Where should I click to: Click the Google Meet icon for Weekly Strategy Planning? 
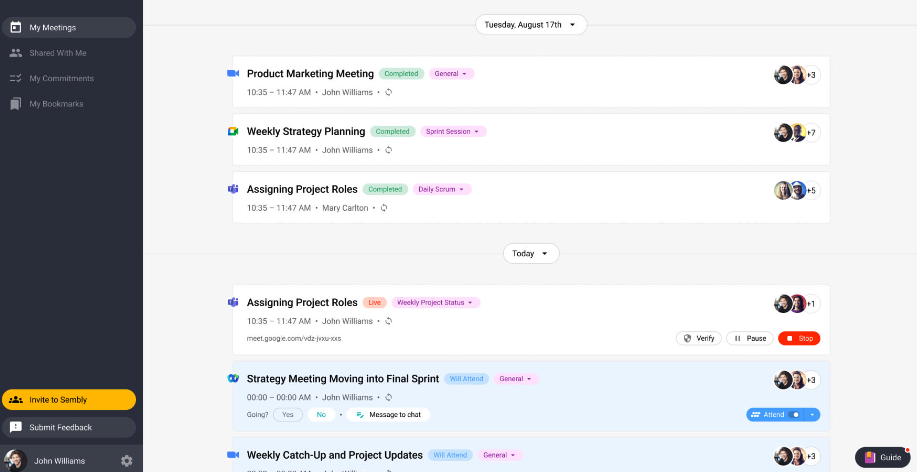click(x=233, y=132)
